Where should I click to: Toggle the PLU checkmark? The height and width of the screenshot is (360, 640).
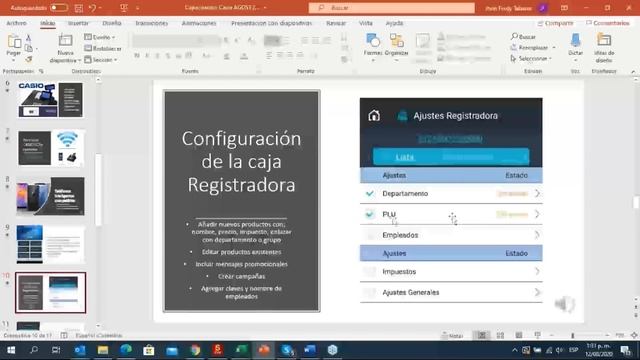point(370,214)
